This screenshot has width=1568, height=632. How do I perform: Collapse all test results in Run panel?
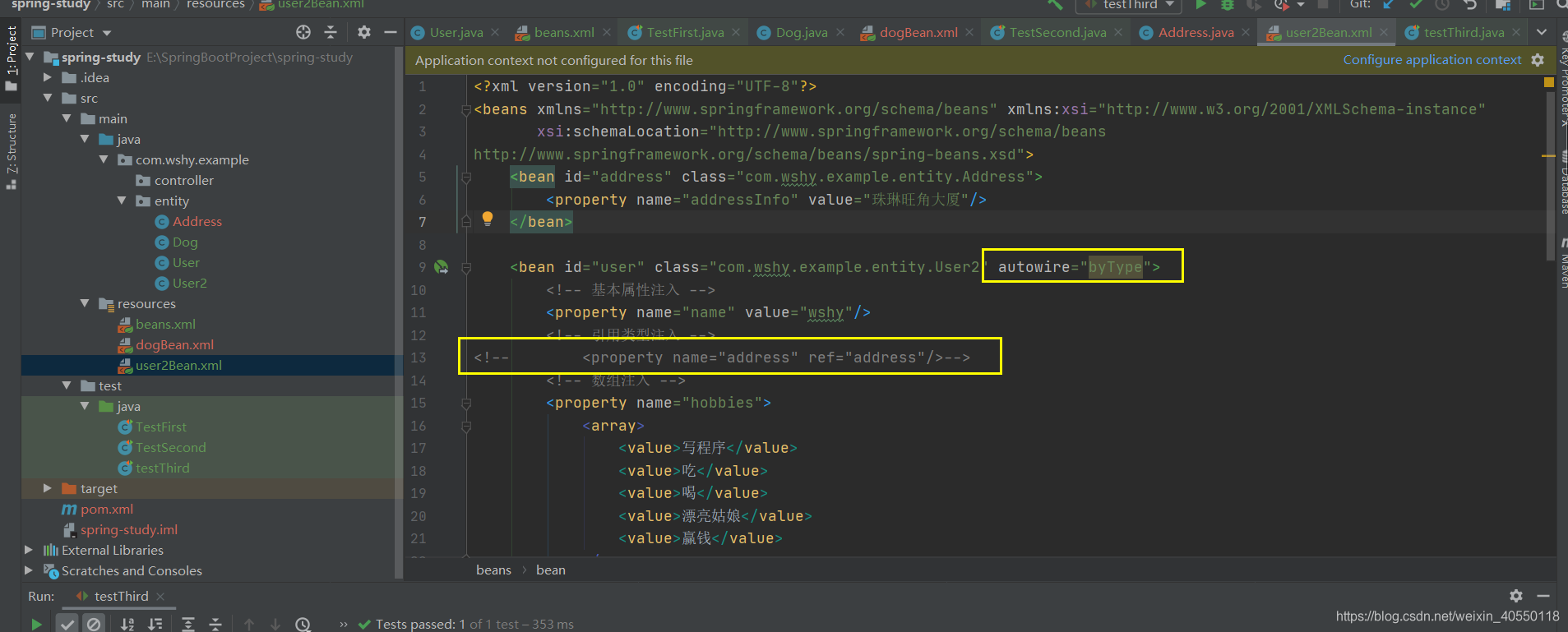point(215,624)
